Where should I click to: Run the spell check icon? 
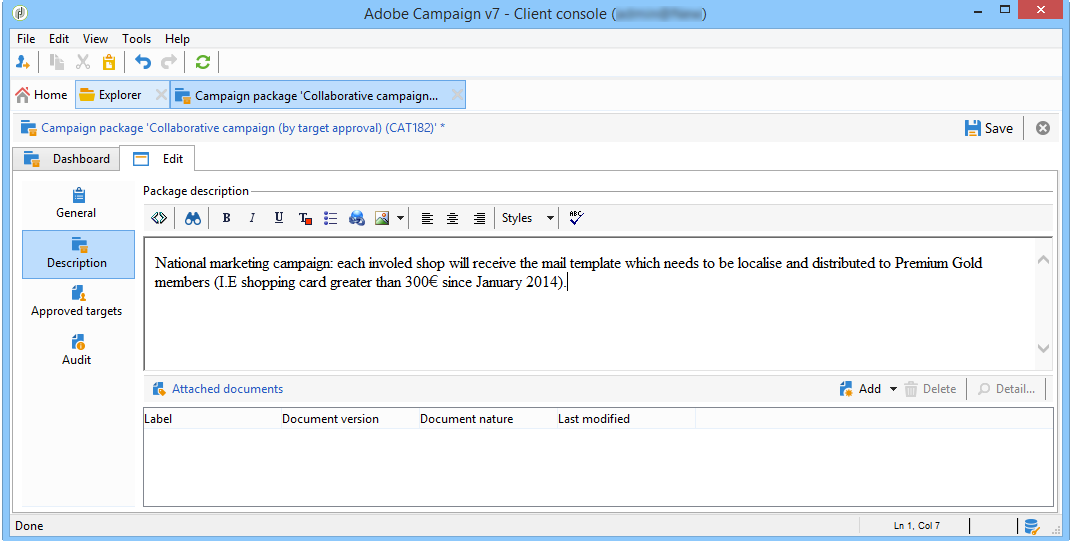576,218
